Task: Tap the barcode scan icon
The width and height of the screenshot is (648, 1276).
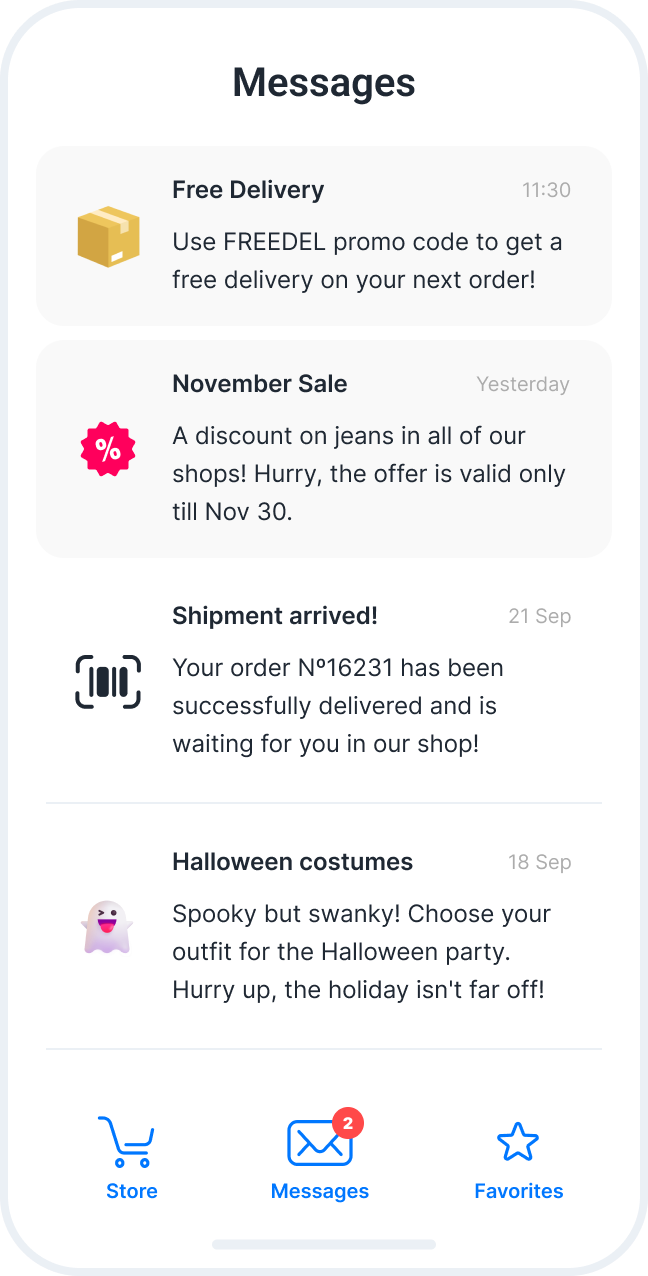Action: (108, 682)
